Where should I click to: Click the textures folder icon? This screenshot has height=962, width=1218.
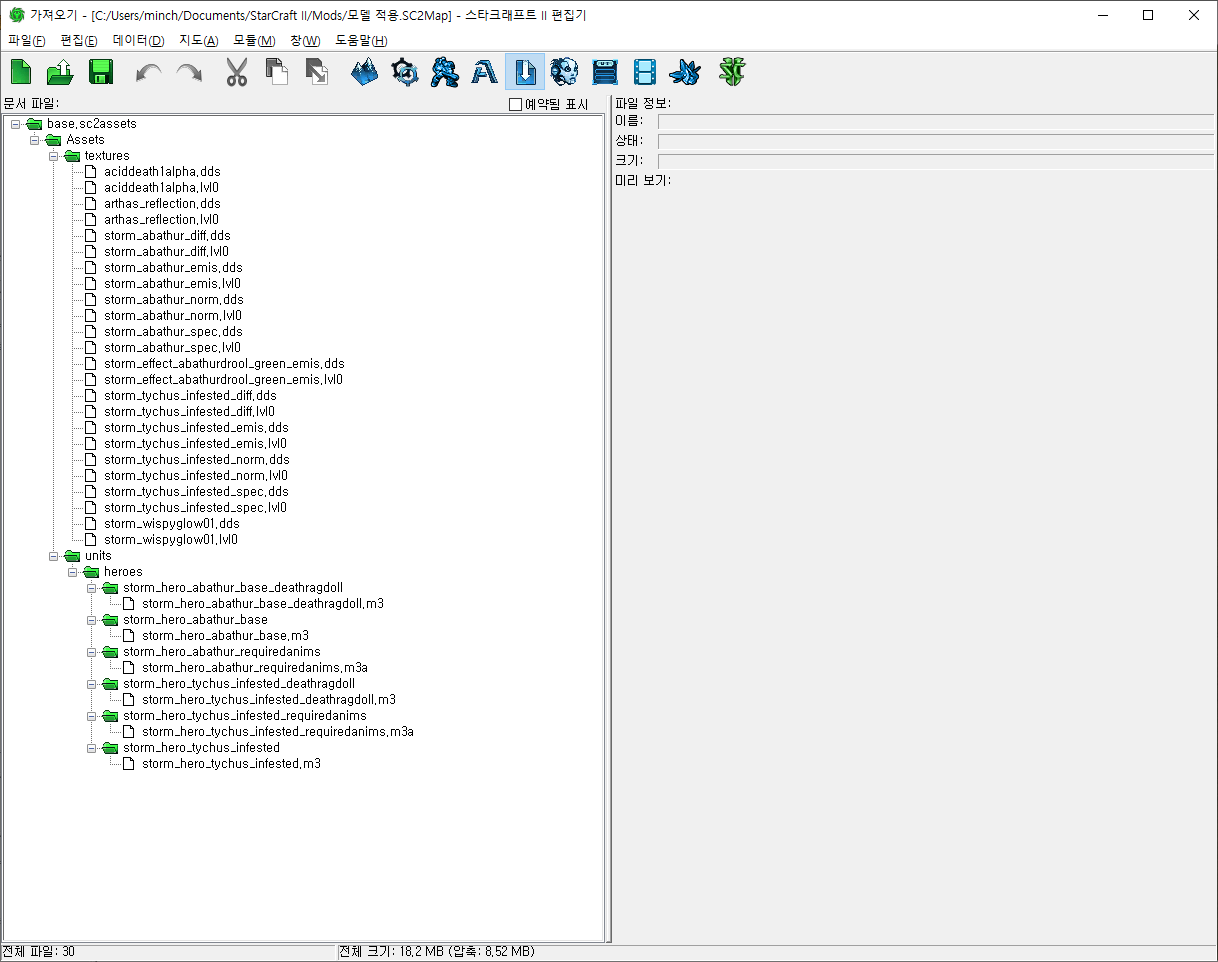pos(72,156)
